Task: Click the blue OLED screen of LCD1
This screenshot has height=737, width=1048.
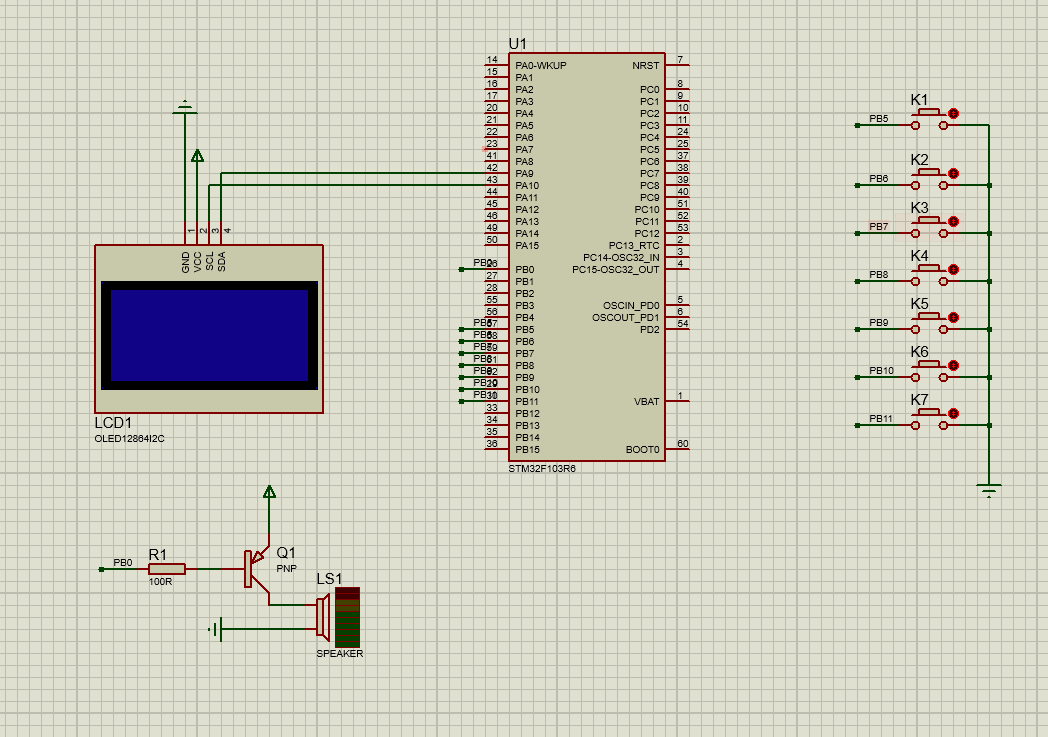Action: coord(209,335)
